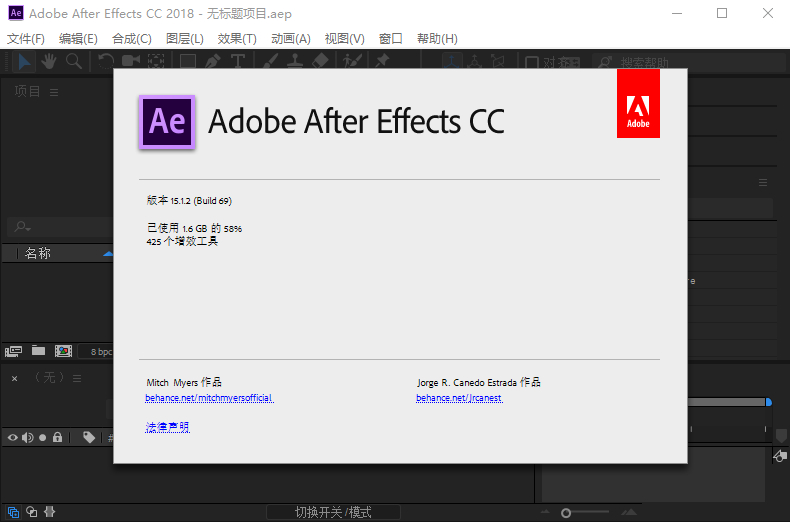Select the Clone Stamp tool
790x522 pixels.
[295, 61]
